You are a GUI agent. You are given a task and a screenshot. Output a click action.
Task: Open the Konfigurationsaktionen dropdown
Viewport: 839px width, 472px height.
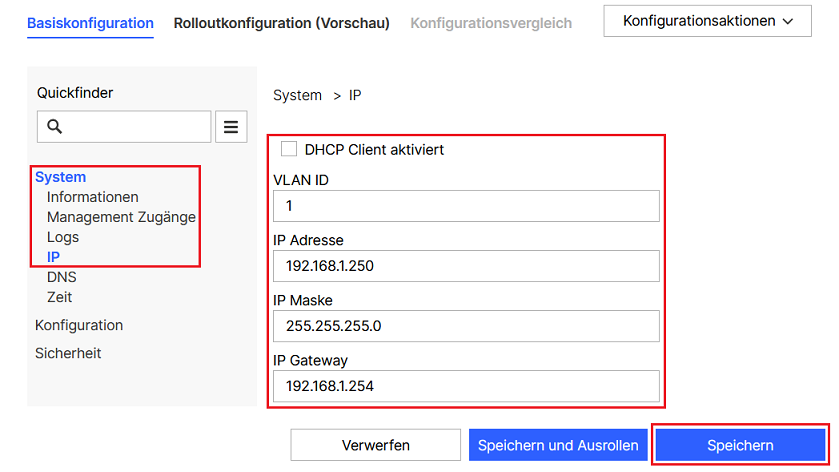(x=707, y=20)
